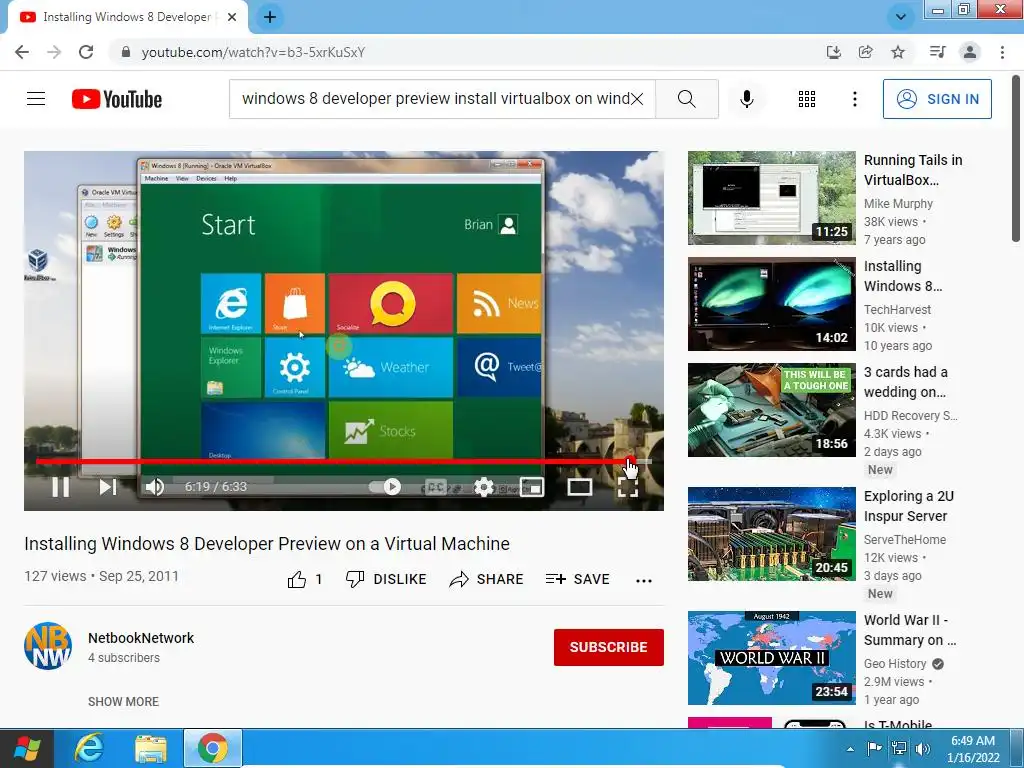Show hidden system tray icons
This screenshot has width=1024, height=768.
coord(850,749)
